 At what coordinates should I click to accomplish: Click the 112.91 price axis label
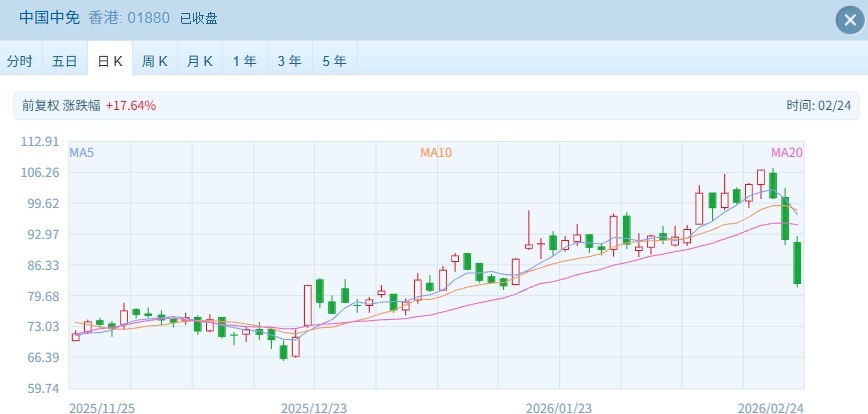pos(39,142)
